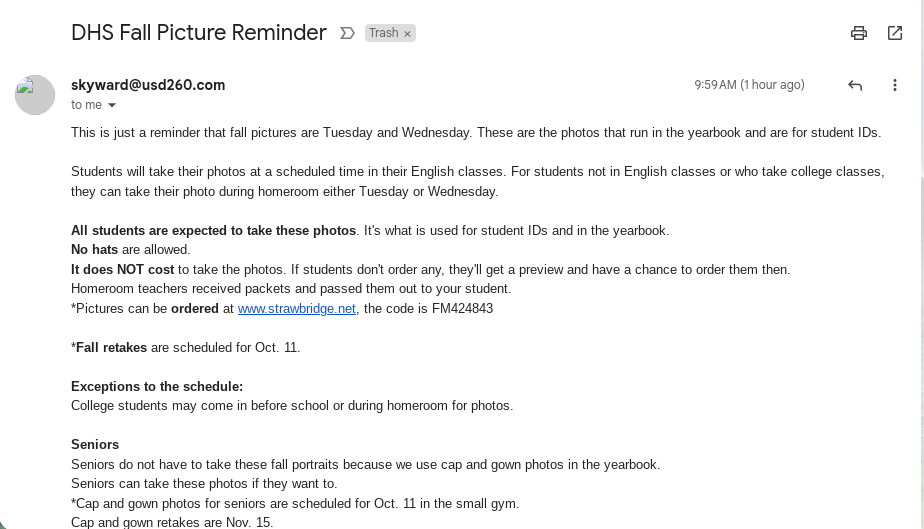View the sender's profile avatar
Image resolution: width=924 pixels, height=529 pixels.
(35, 95)
